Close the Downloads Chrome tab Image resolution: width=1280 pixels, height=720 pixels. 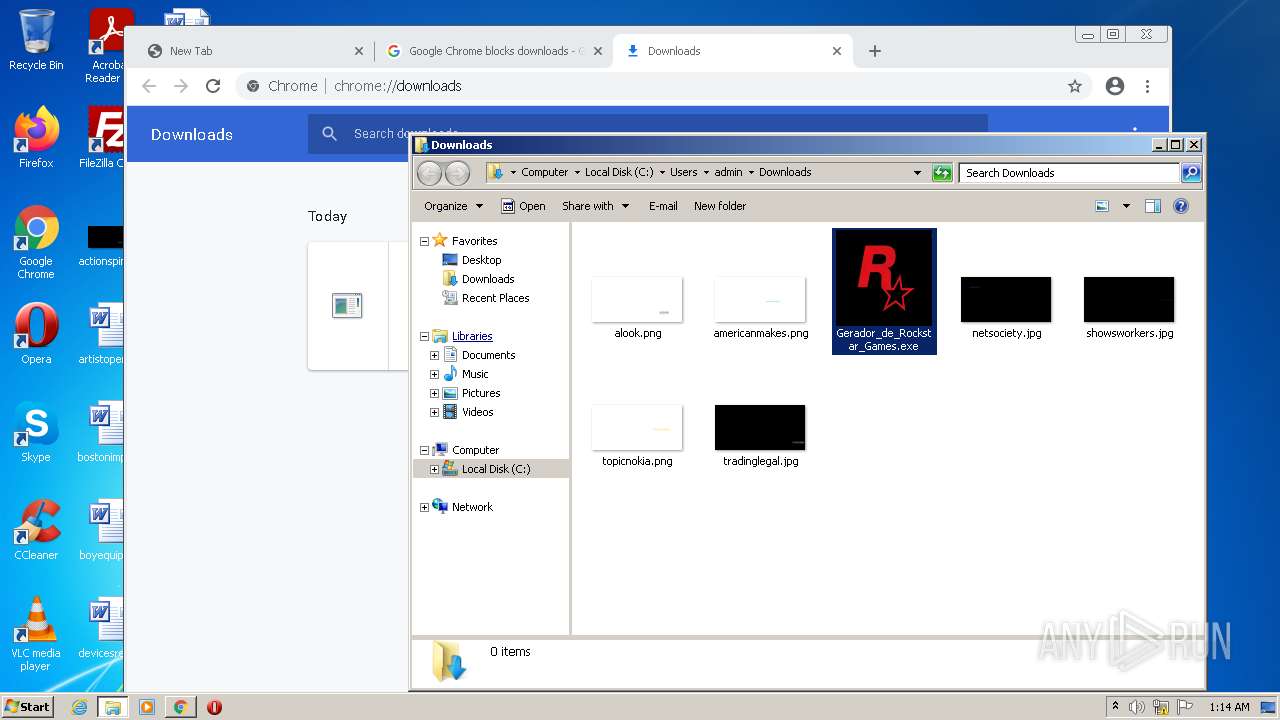837,51
